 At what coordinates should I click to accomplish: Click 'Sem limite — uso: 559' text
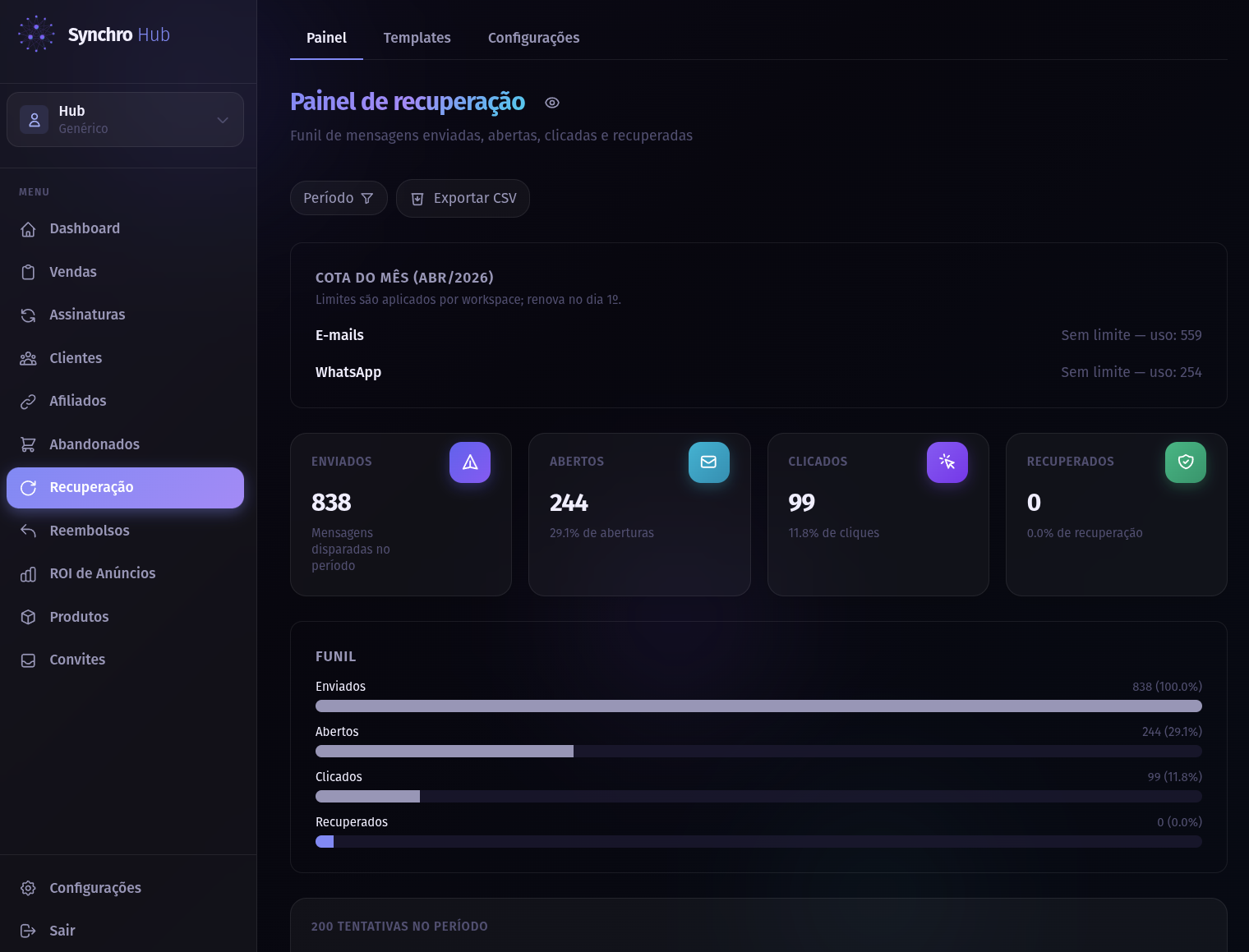point(1131,335)
